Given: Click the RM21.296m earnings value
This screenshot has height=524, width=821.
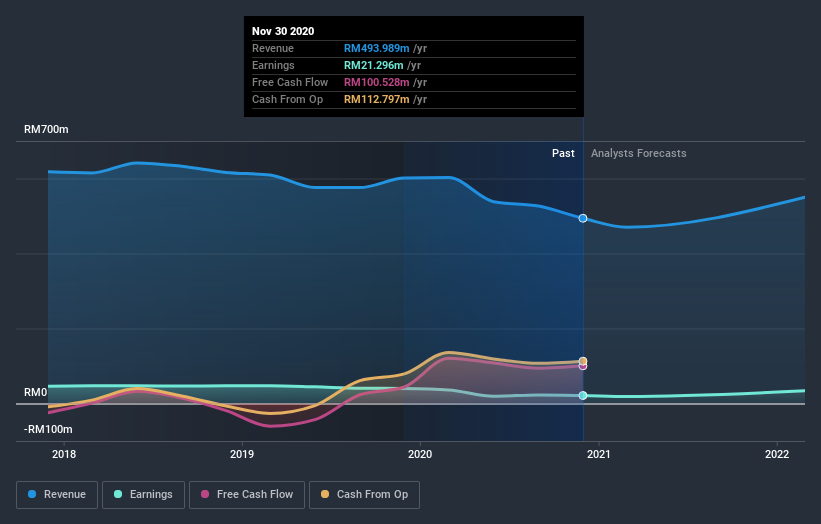Looking at the screenshot, I should pos(374,65).
